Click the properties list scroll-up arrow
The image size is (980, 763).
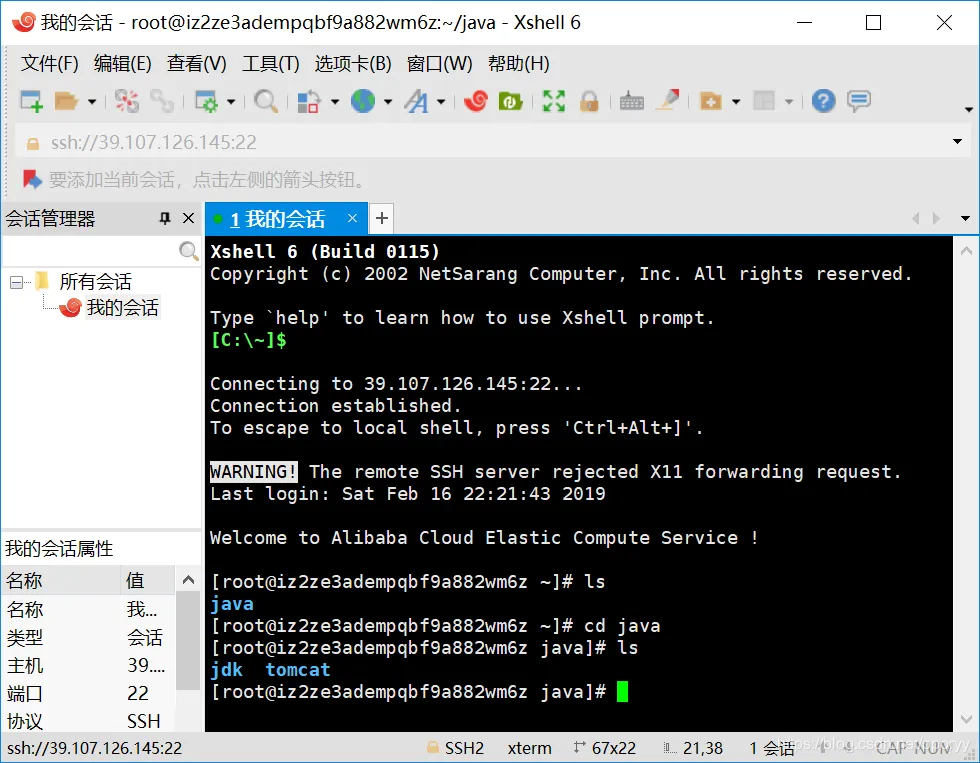click(x=188, y=581)
